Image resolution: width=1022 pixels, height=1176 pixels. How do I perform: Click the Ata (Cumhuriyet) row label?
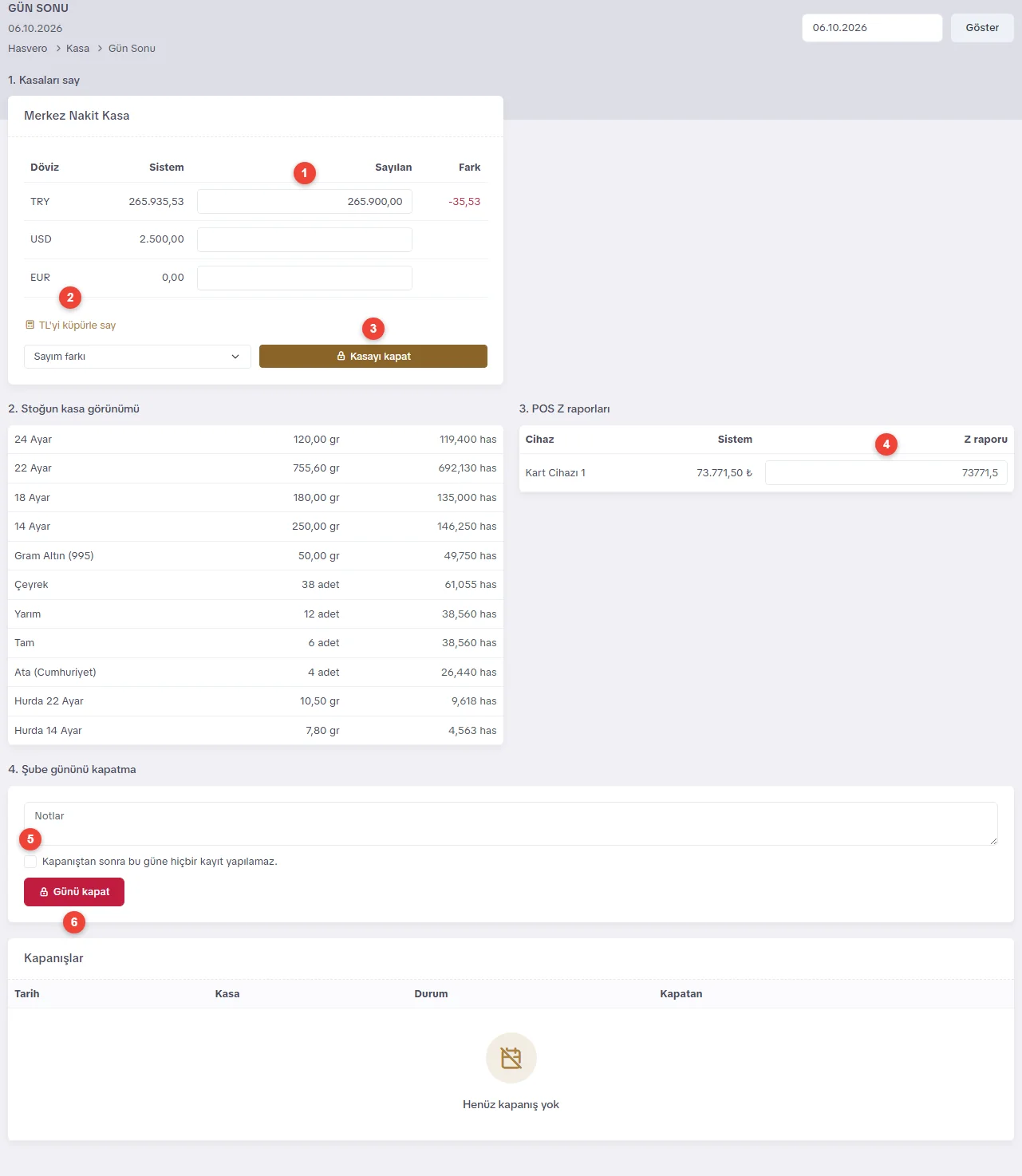click(x=55, y=673)
